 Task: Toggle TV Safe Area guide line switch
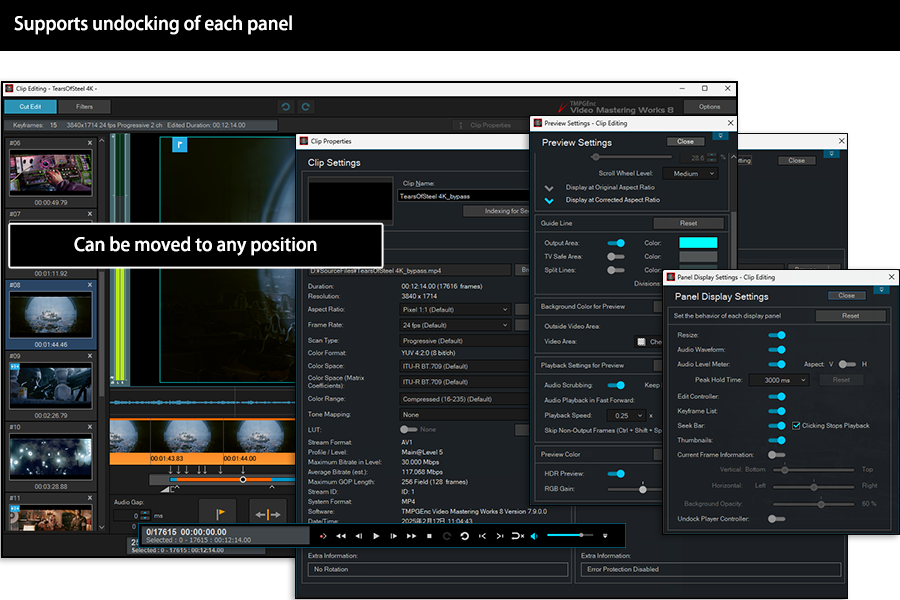point(616,257)
